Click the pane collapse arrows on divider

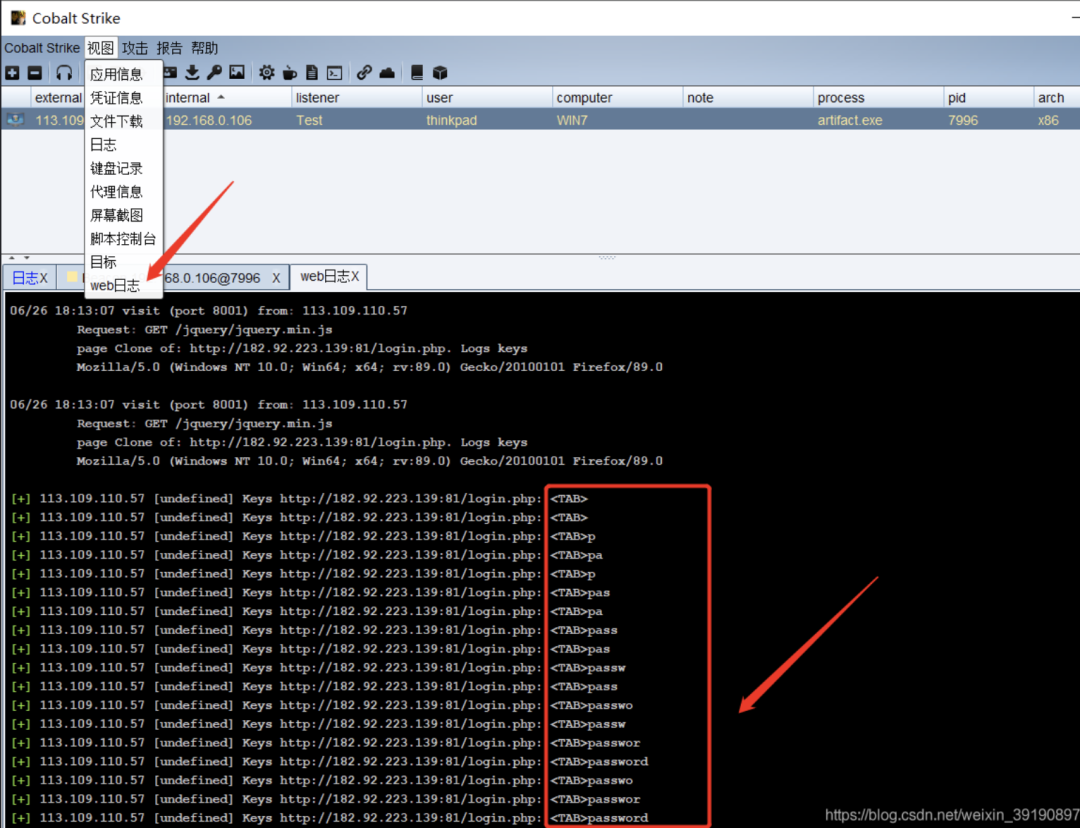click(19, 257)
